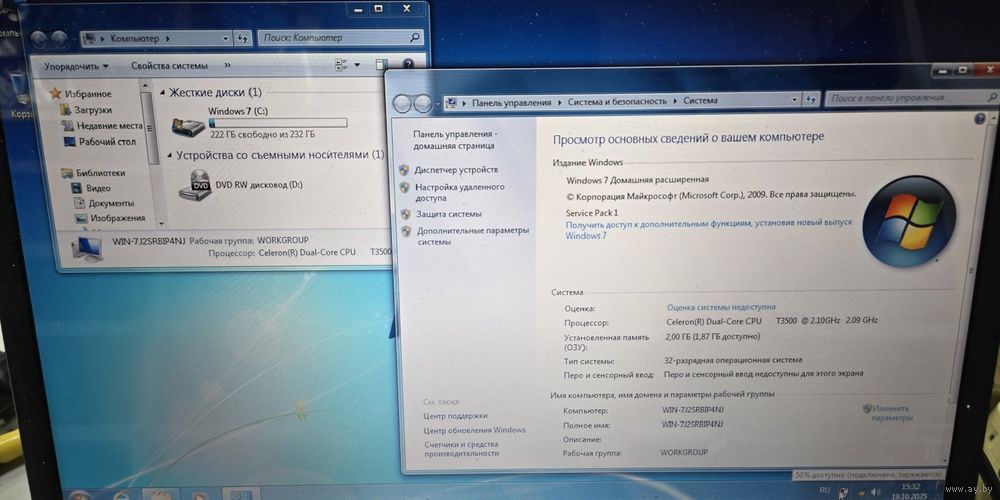Click Свойства системы in Explorer toolbar
1000x500 pixels.
coord(169,66)
